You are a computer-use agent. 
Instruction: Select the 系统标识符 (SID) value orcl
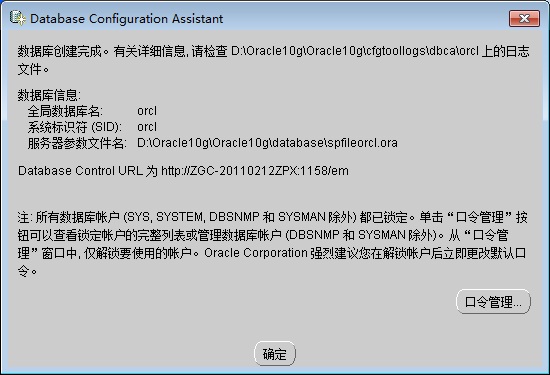coord(147,127)
